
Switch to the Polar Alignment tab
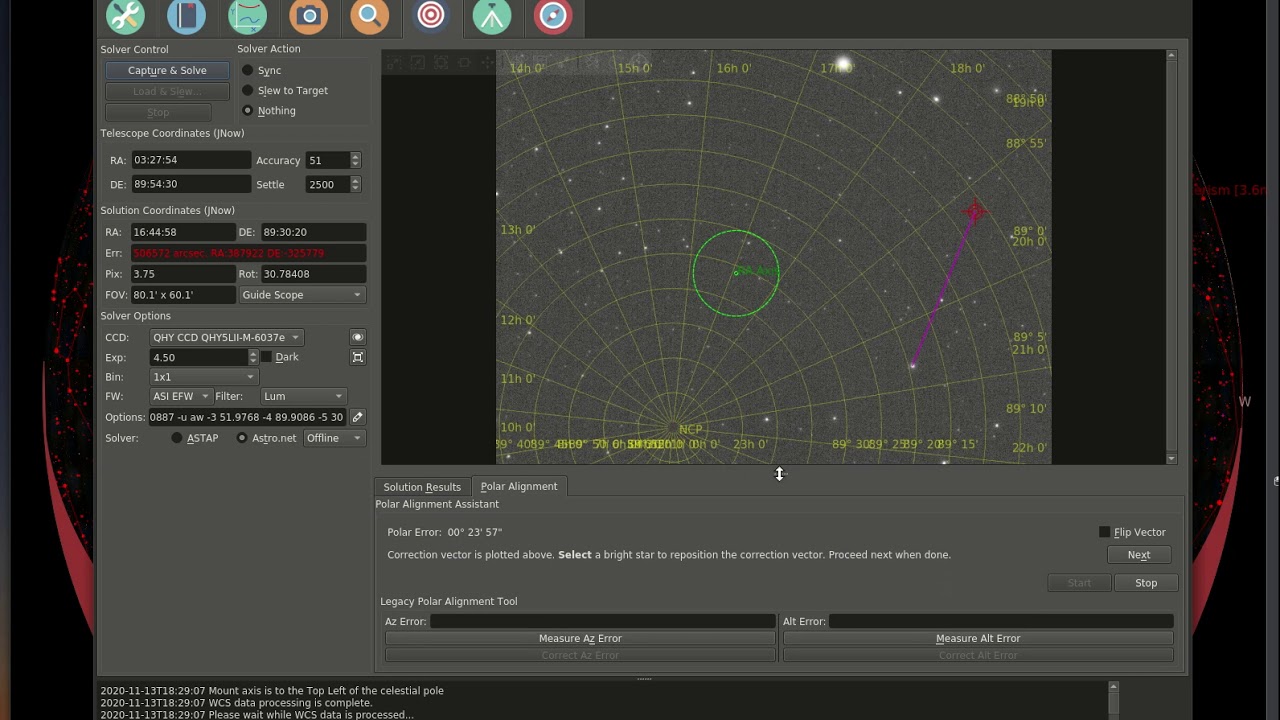[x=519, y=486]
